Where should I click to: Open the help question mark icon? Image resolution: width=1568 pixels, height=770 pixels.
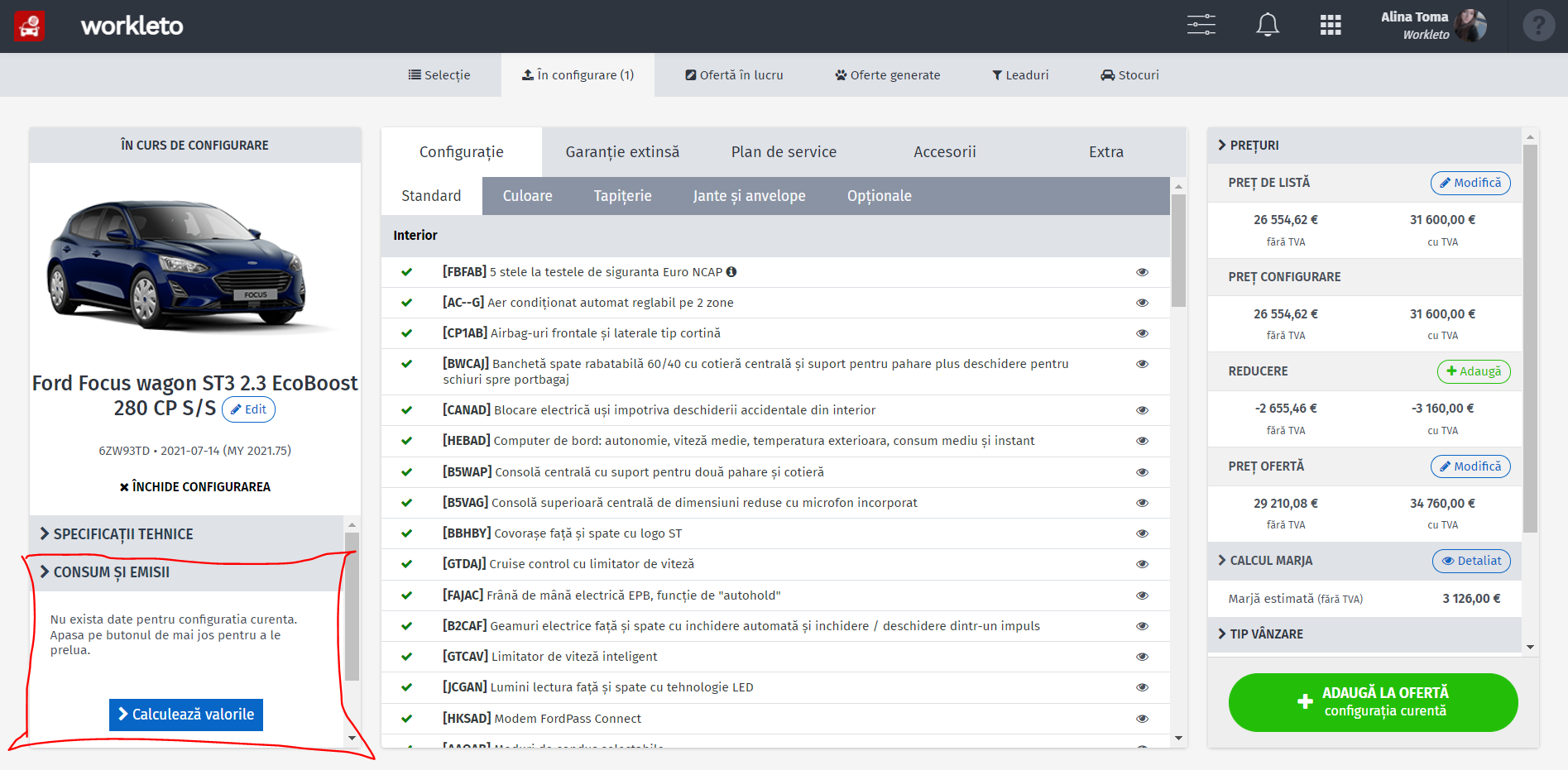click(x=1538, y=26)
